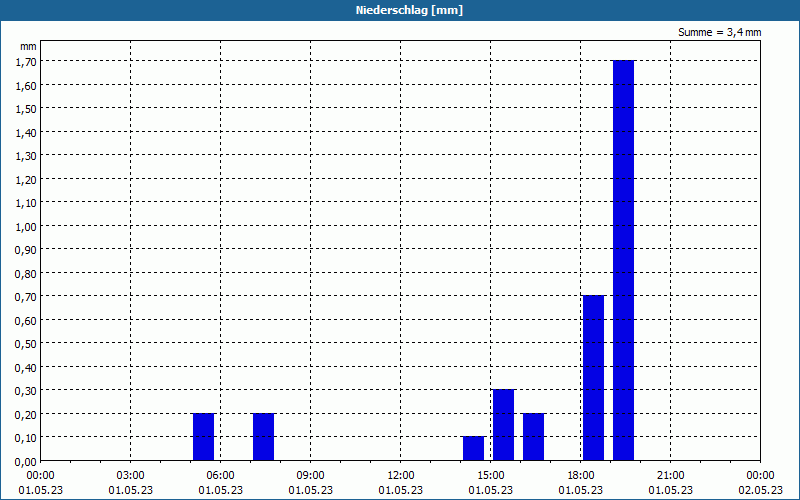Image resolution: width=800 pixels, height=500 pixels.
Task: Click the 0,80 y-axis label
Action: [26, 273]
